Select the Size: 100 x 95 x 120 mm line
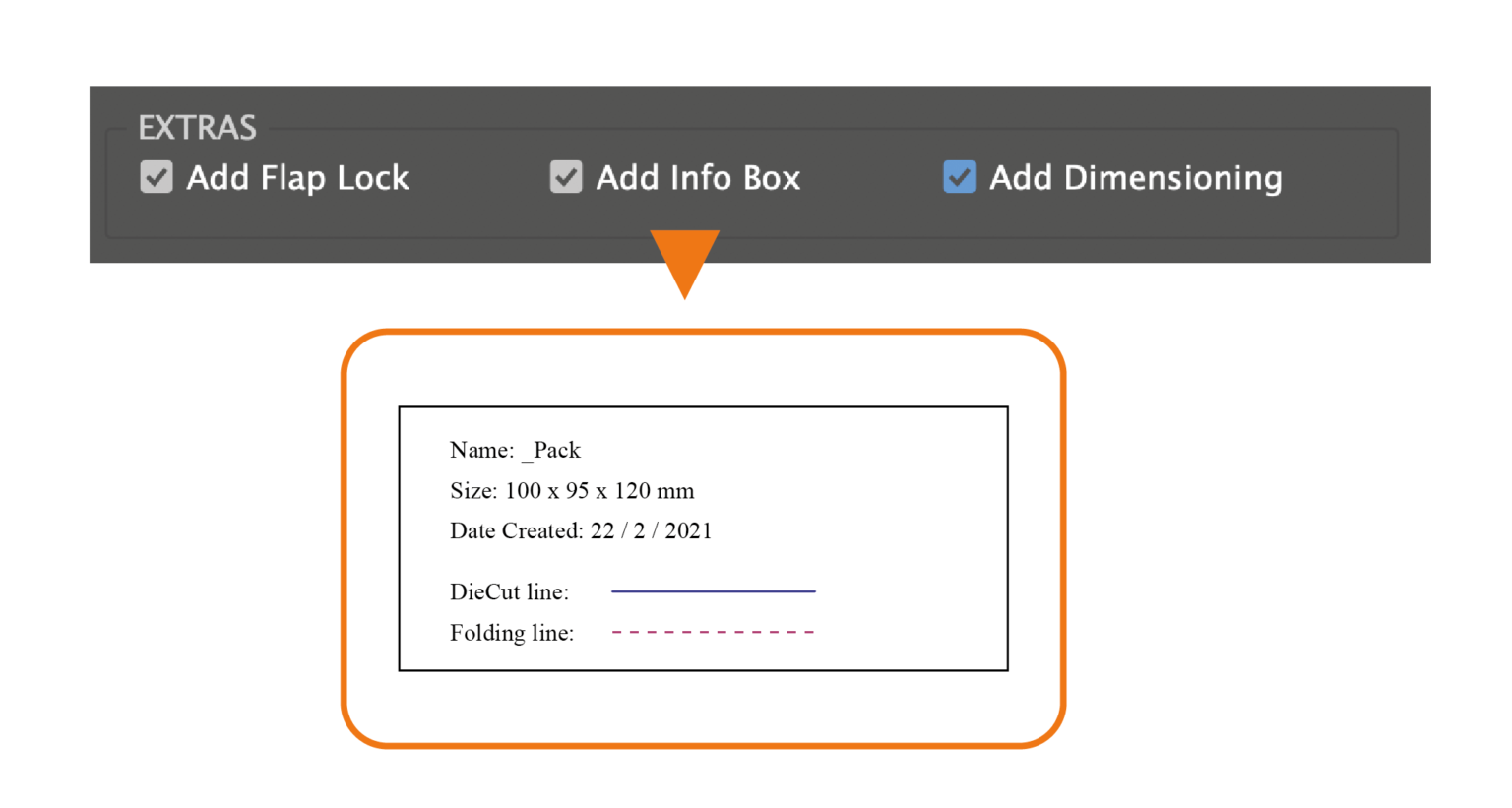1512x808 pixels. pos(571,490)
